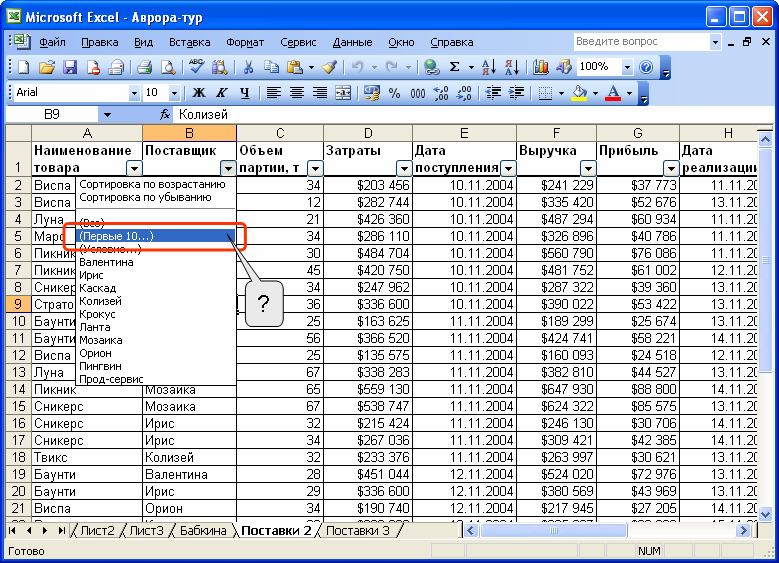
Task: Run the spelling check tool
Action: (196, 67)
